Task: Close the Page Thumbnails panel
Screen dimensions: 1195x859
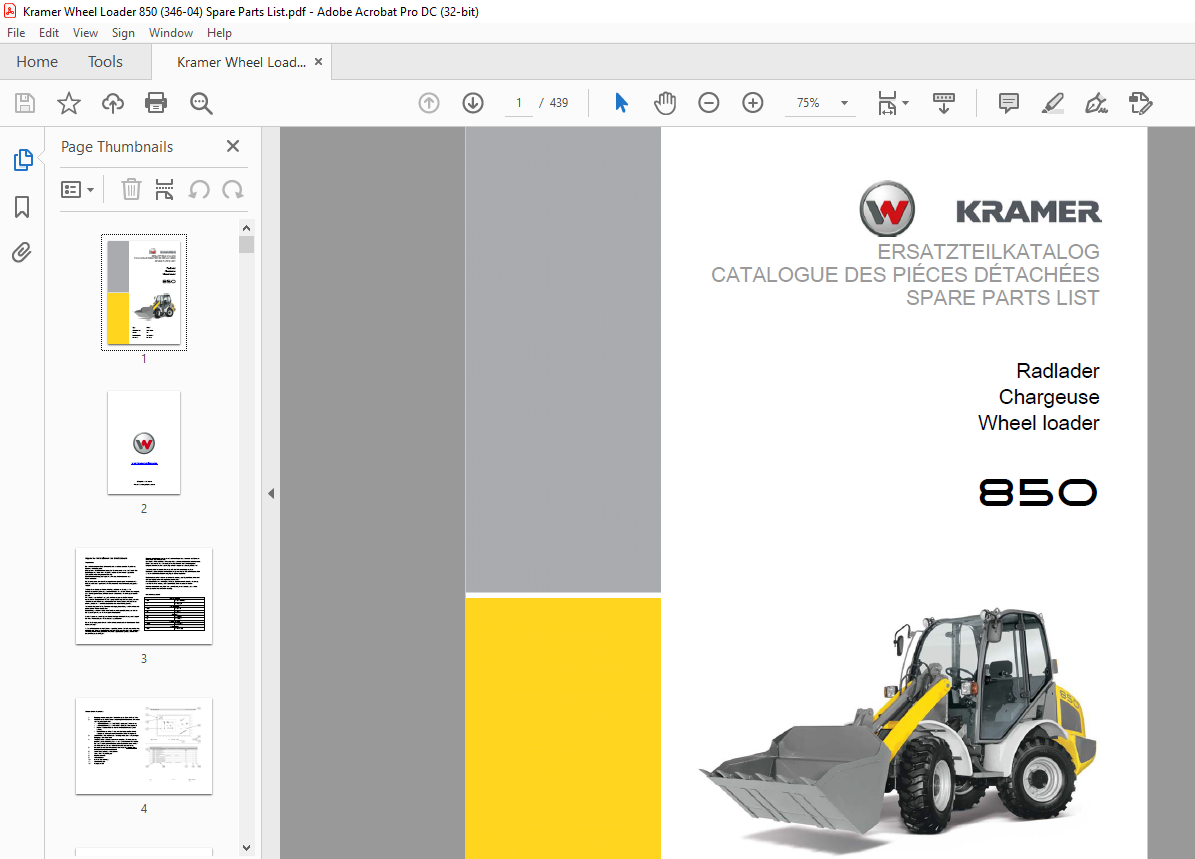Action: tap(233, 146)
